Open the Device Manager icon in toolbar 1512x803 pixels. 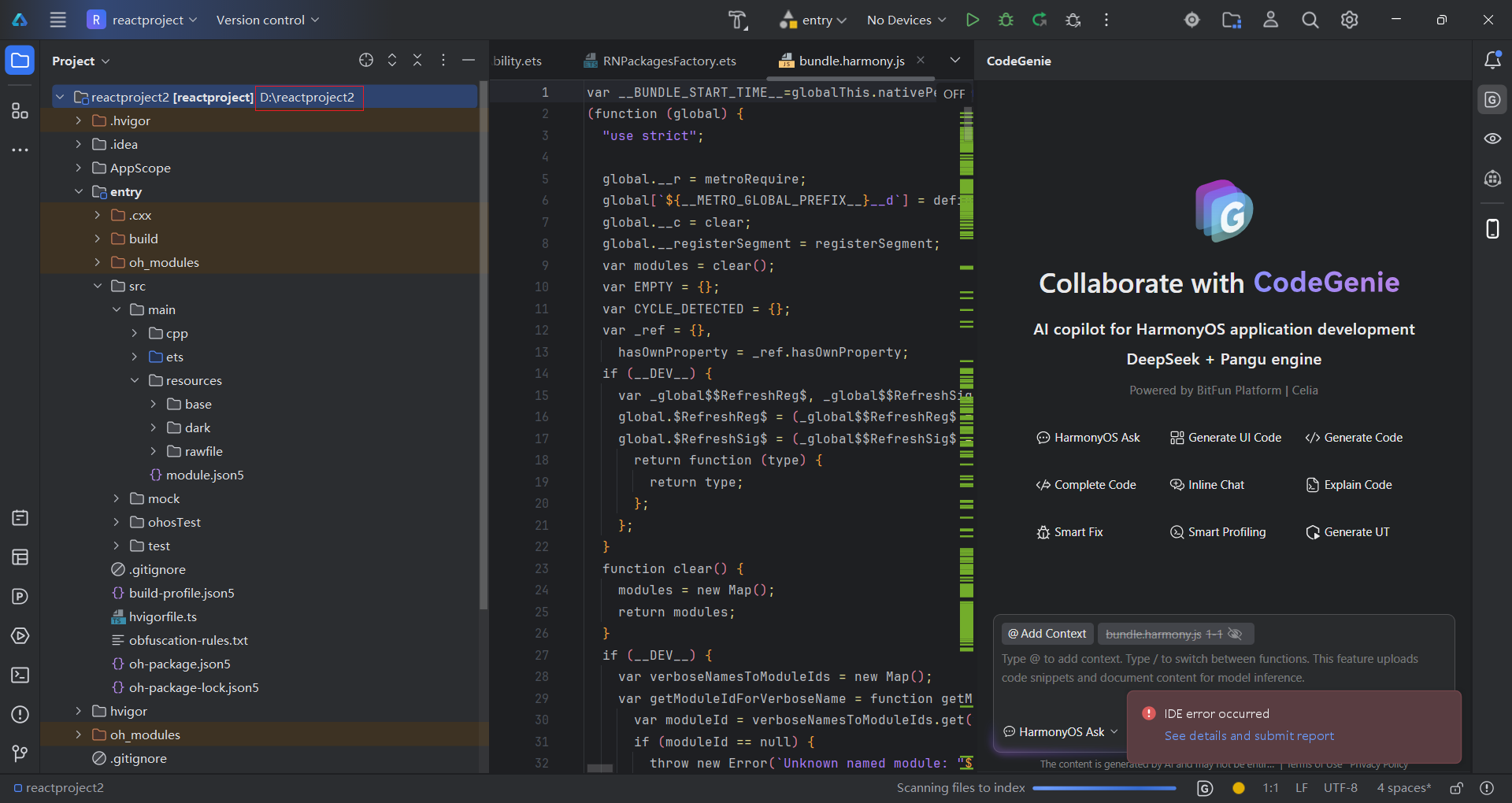click(1191, 20)
